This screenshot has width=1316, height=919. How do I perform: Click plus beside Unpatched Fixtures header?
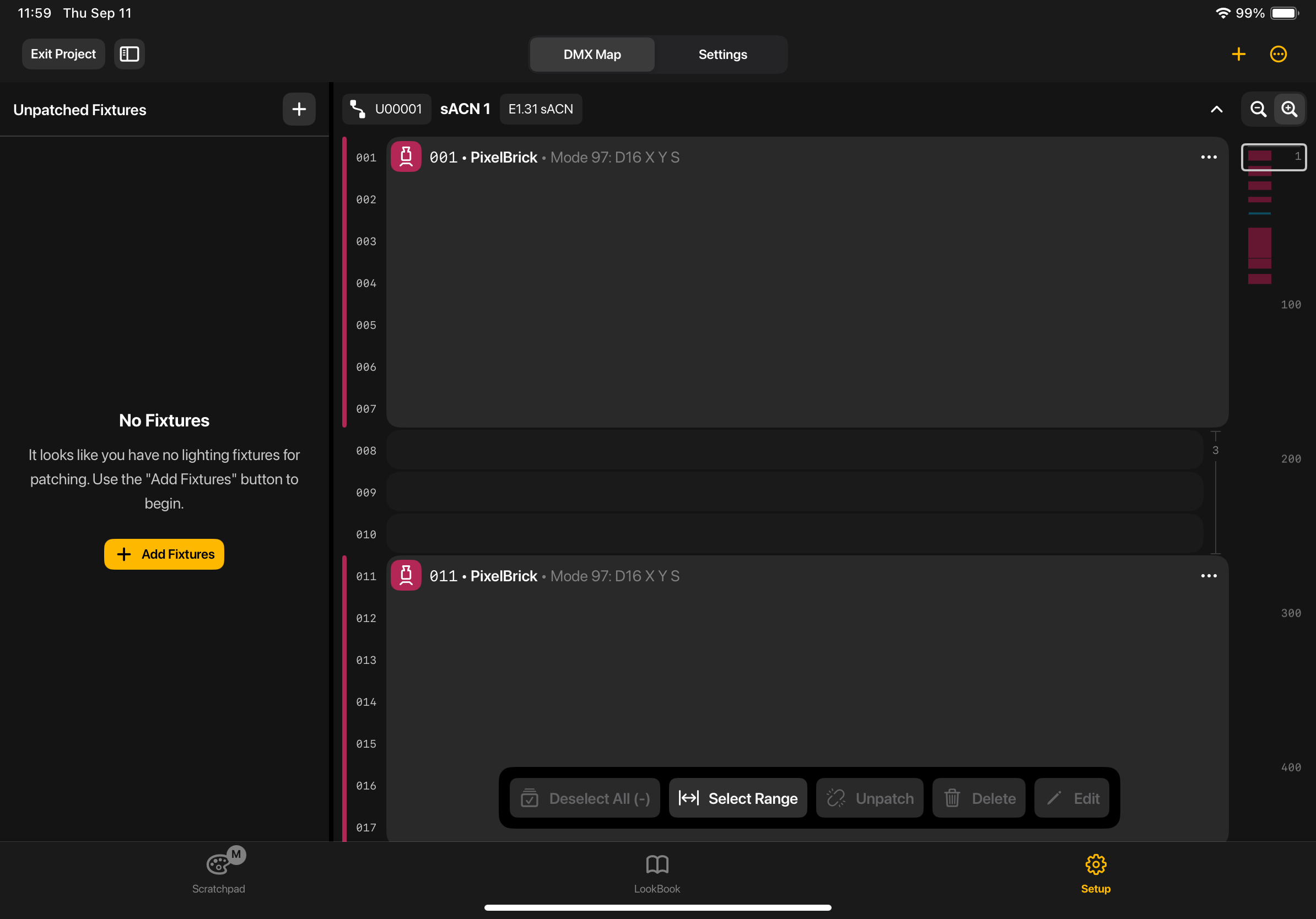point(299,109)
